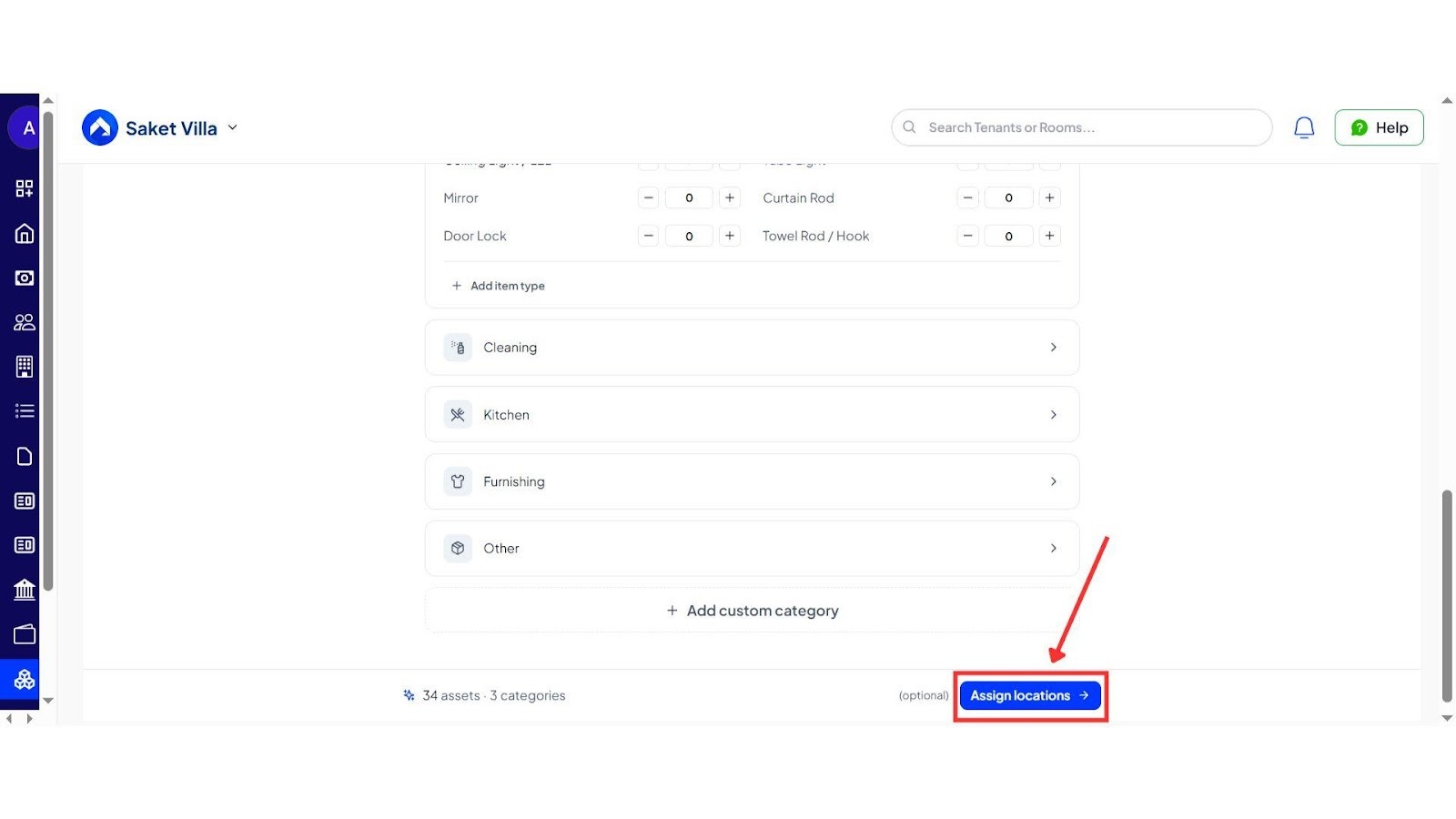Viewport: 1456px width, 819px height.
Task: Open the bank icon in sidebar
Action: click(25, 590)
